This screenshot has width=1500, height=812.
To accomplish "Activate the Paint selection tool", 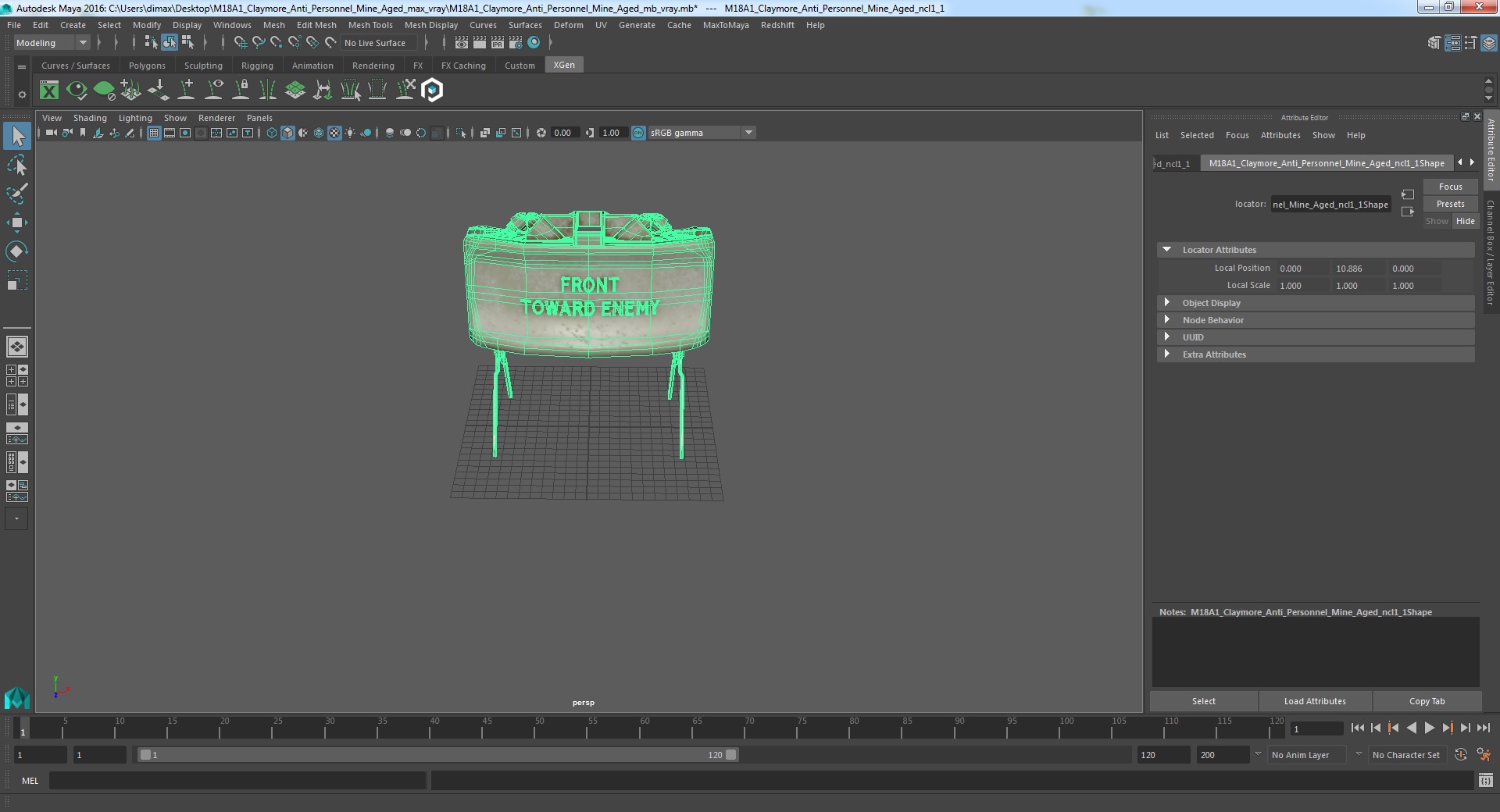I will click(17, 194).
